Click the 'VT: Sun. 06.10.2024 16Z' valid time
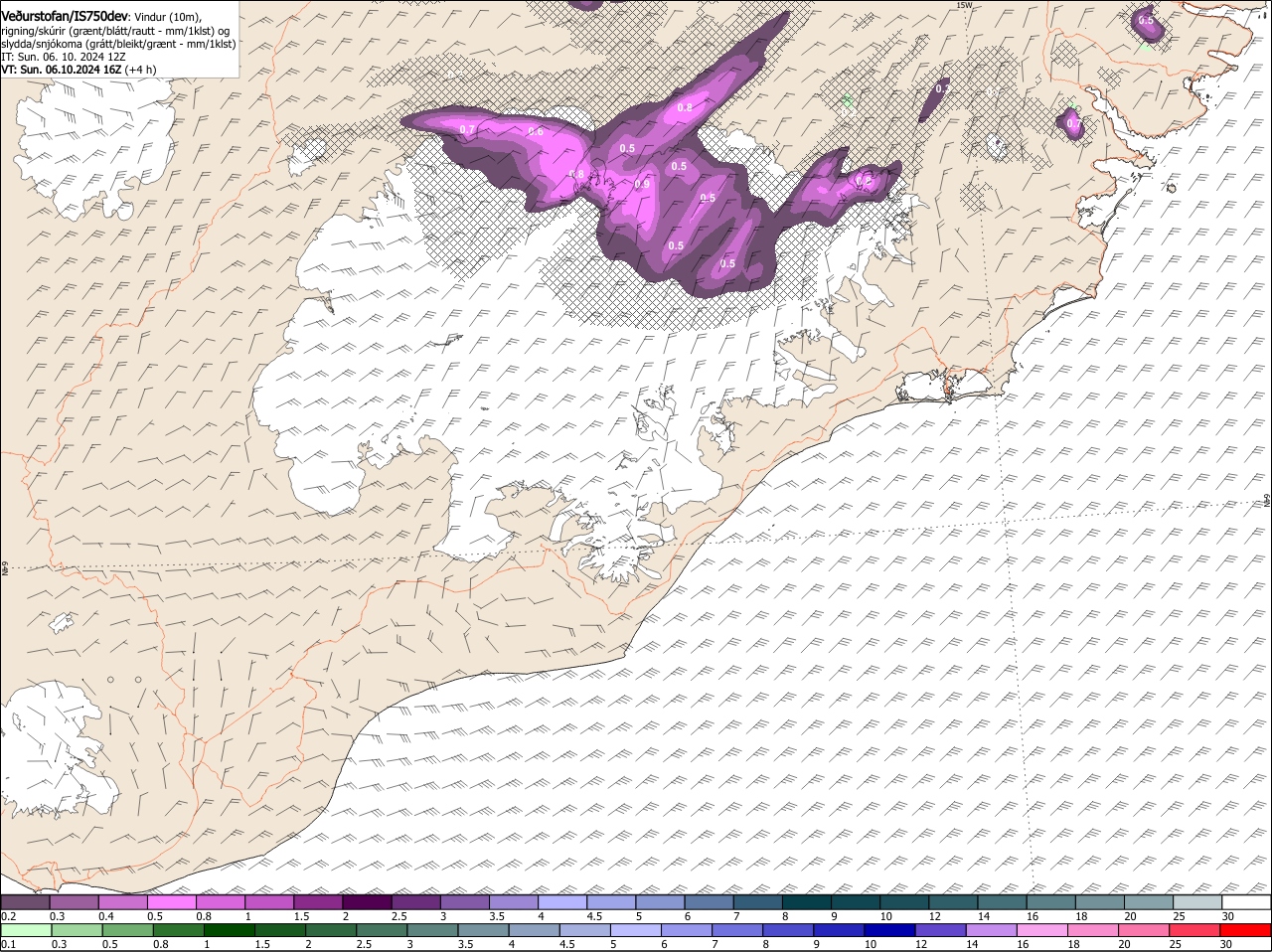Screen dimensions: 1272x952 pyautogui.click(x=61, y=71)
